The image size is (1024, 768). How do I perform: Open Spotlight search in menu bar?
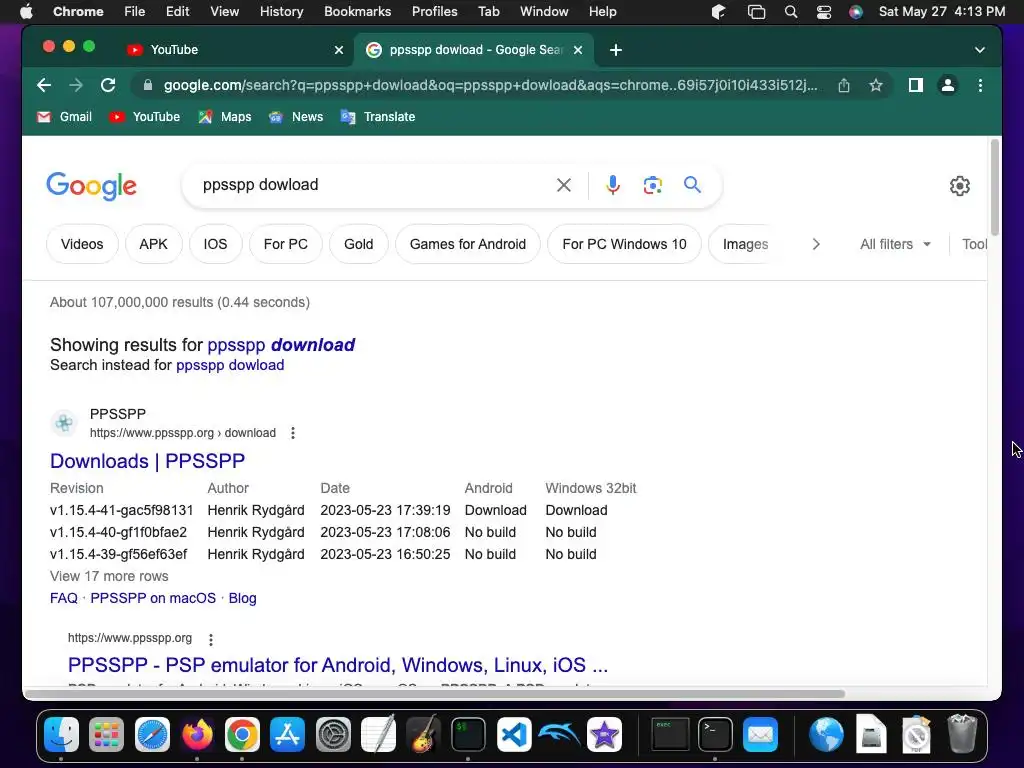790,12
